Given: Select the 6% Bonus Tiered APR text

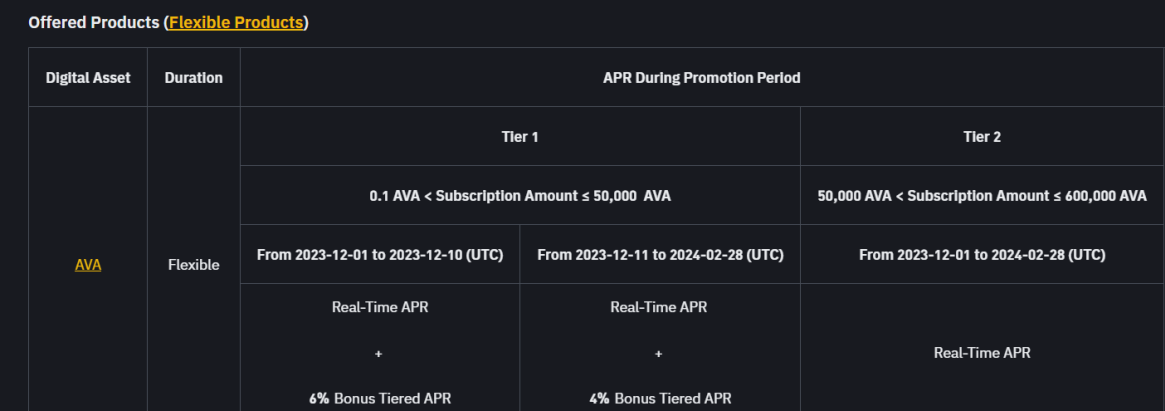Looking at the screenshot, I should pos(380,398).
